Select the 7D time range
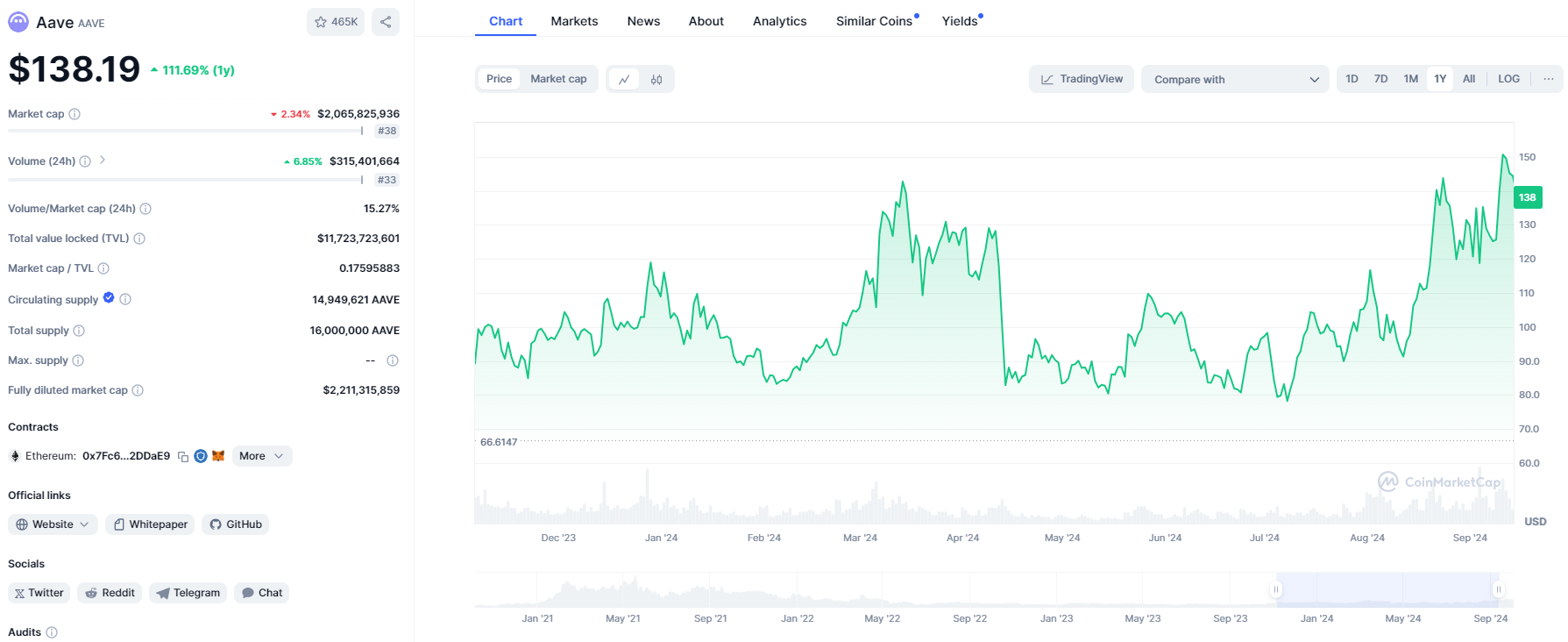This screenshot has height=642, width=1568. (1380, 79)
